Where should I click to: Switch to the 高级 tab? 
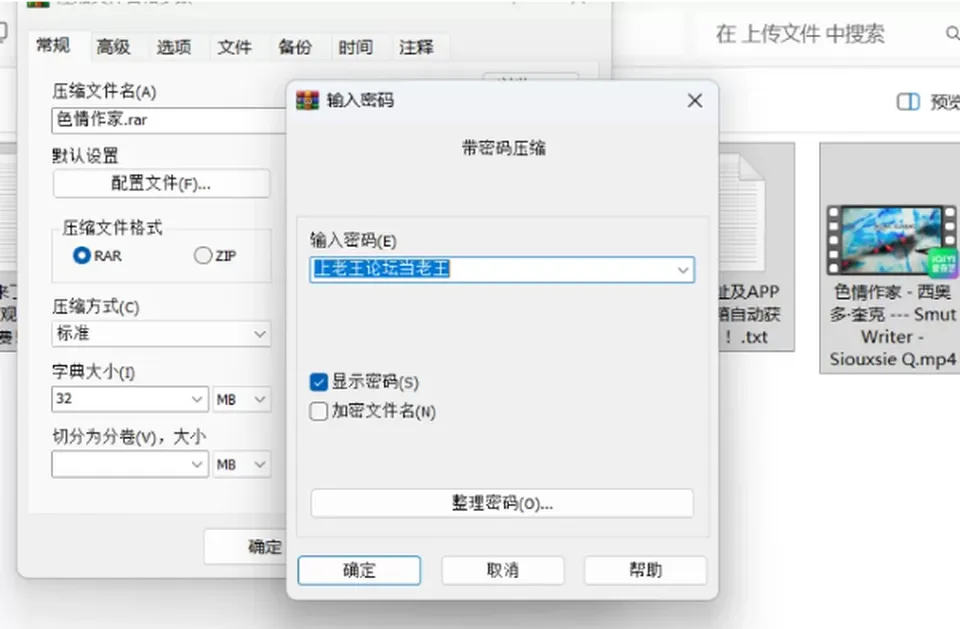click(114, 47)
